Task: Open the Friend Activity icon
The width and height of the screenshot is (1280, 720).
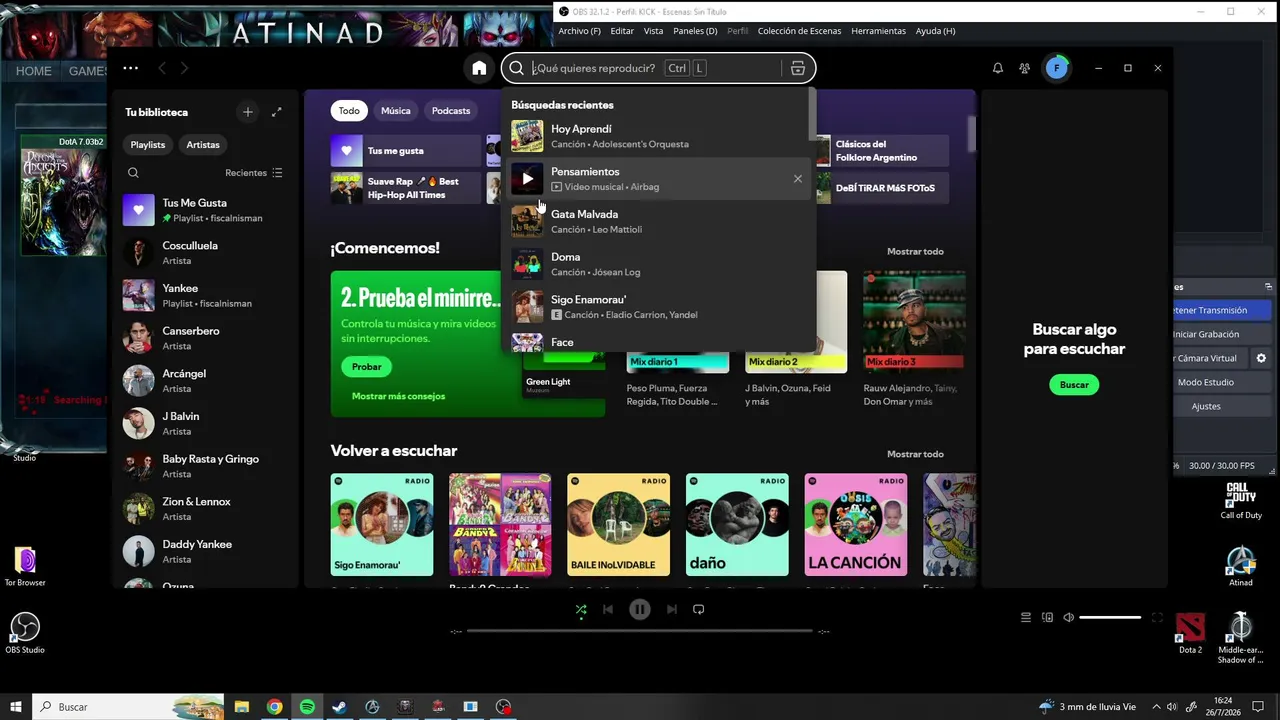Action: [1024, 68]
